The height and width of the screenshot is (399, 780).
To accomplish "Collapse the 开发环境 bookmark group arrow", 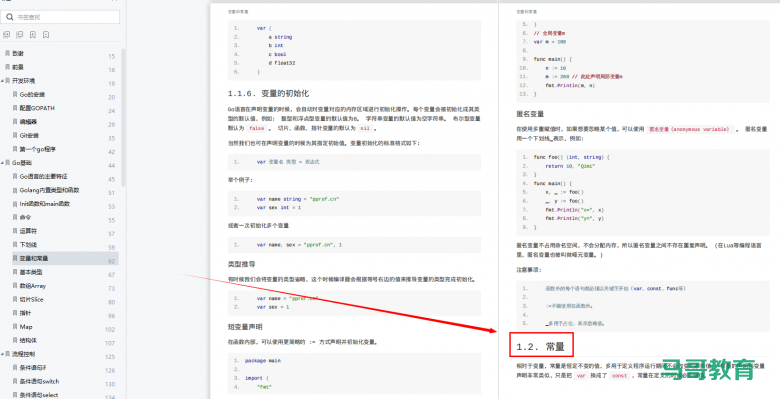I will coord(2,81).
